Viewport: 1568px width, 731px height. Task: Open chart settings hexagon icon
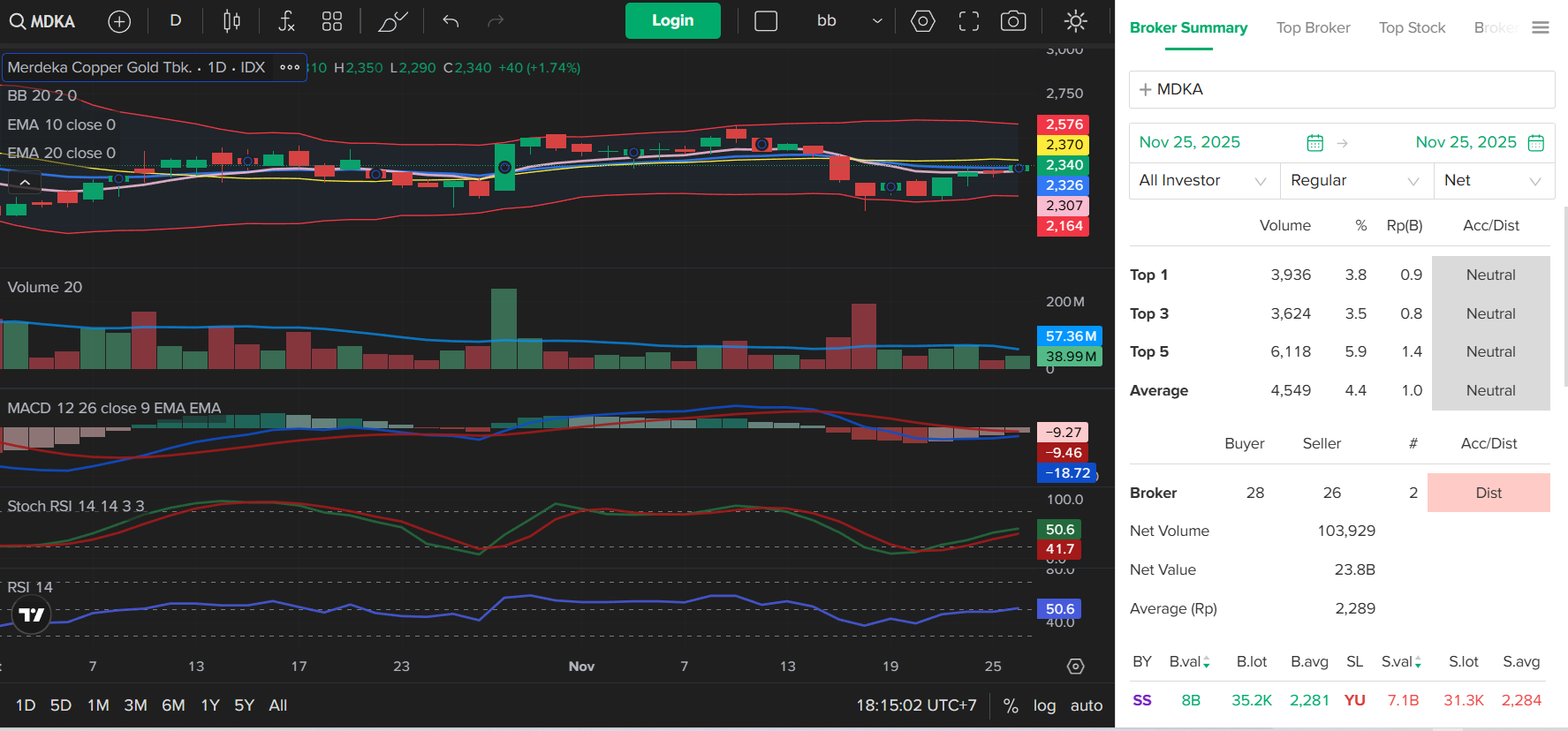(x=922, y=21)
